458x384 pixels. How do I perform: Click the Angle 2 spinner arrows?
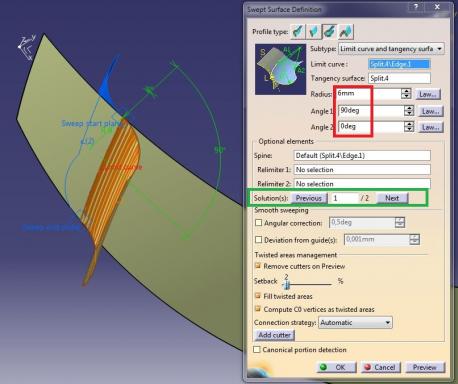[x=409, y=127]
